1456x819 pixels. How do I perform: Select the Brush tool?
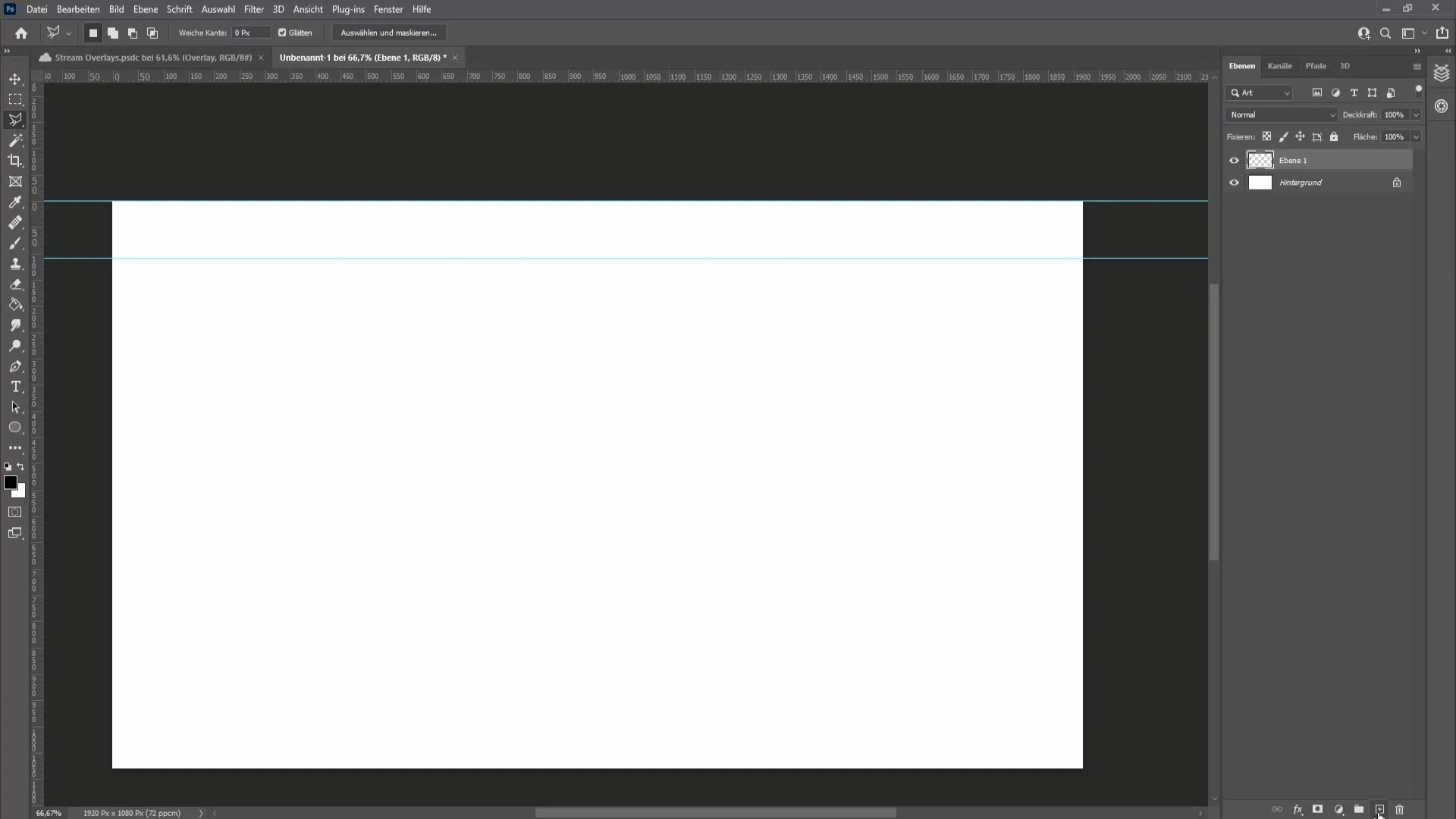15,243
